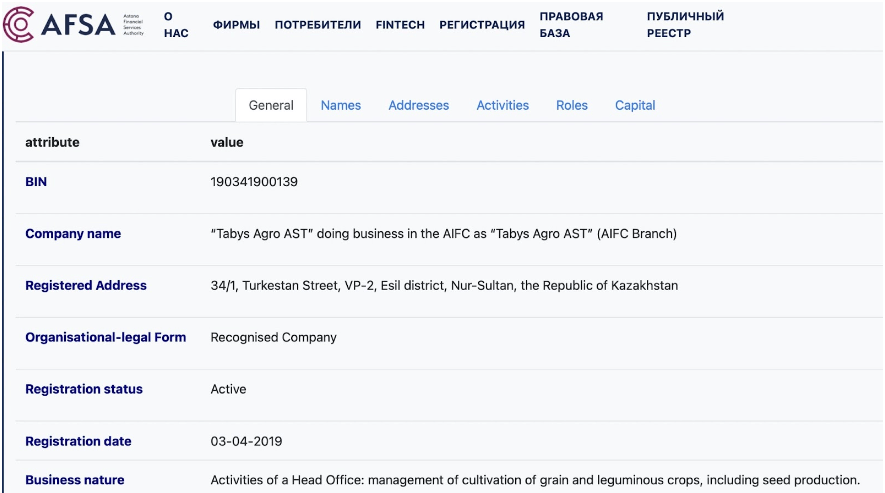Click the Recognised Company value
The height and width of the screenshot is (493, 885).
point(274,338)
